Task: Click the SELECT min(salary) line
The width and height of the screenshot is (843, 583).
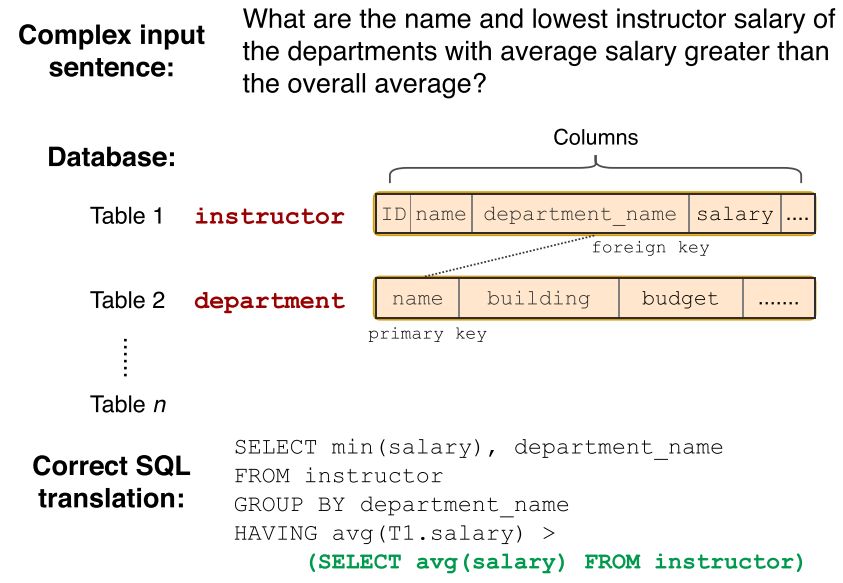Action: click(478, 447)
